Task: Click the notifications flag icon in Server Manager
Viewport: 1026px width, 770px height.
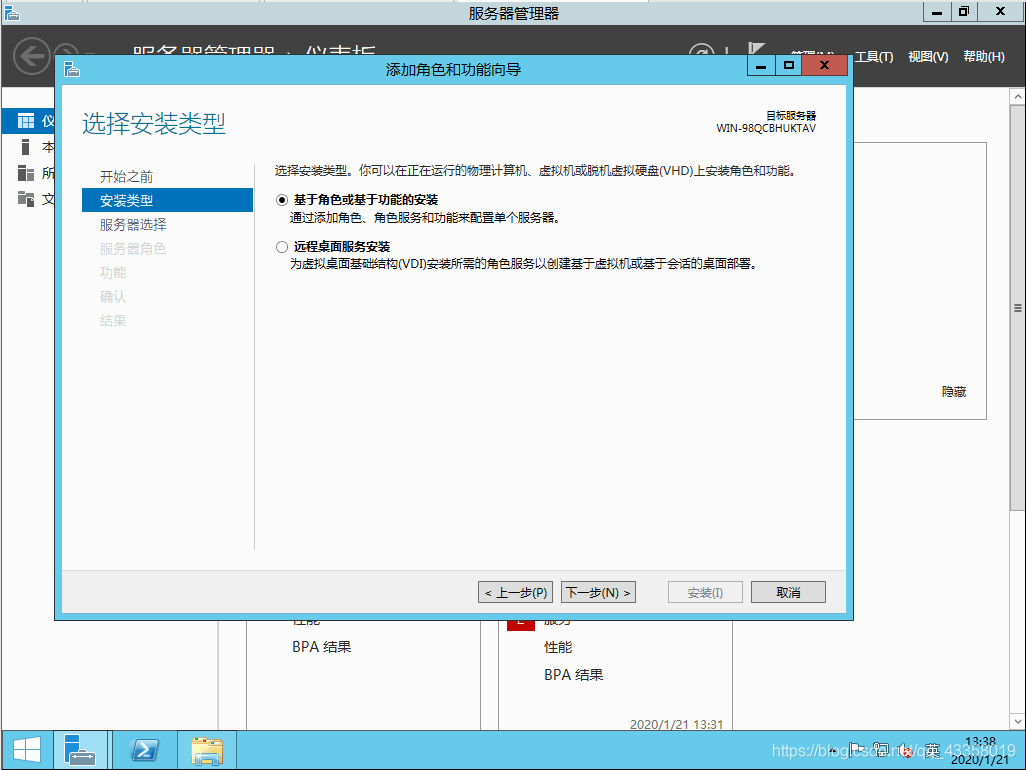Action: [756, 49]
